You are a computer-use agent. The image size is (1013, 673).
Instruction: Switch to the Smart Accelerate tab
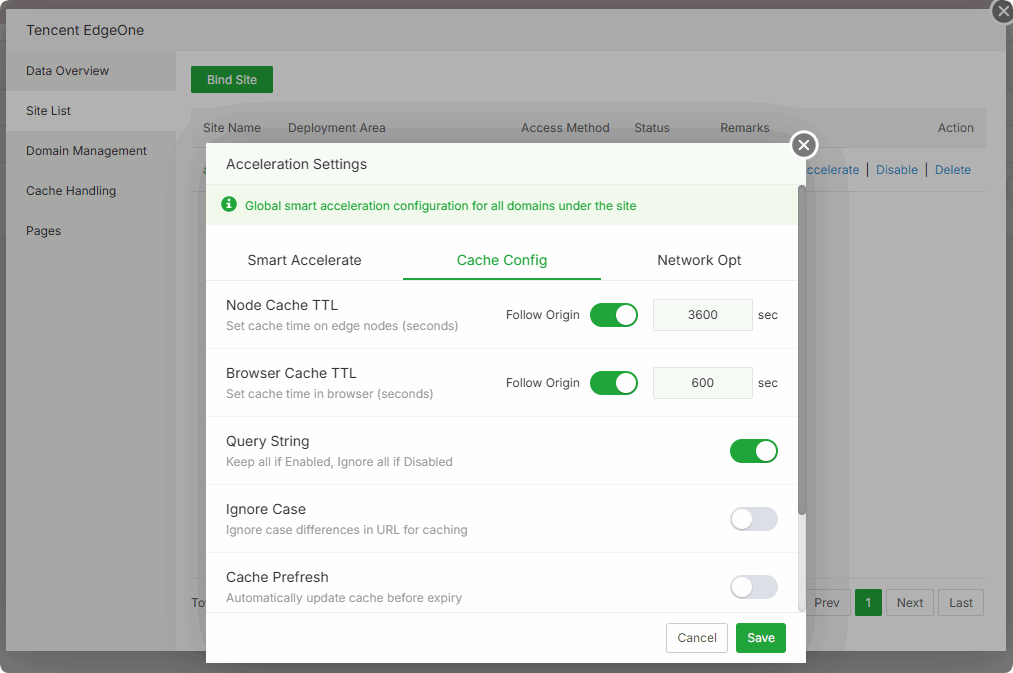[304, 260]
